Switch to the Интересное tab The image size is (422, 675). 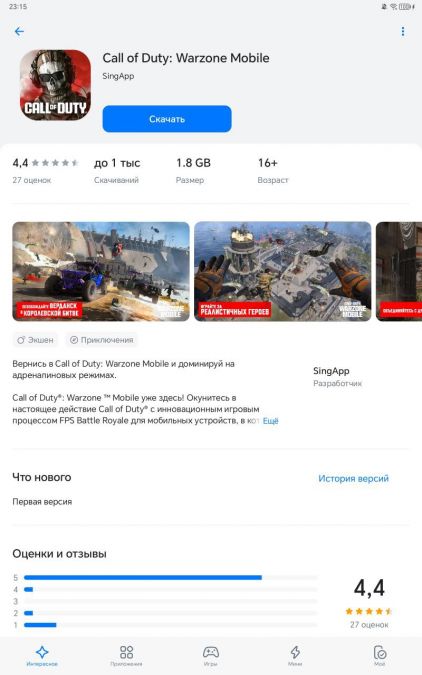pyautogui.click(x=42, y=656)
